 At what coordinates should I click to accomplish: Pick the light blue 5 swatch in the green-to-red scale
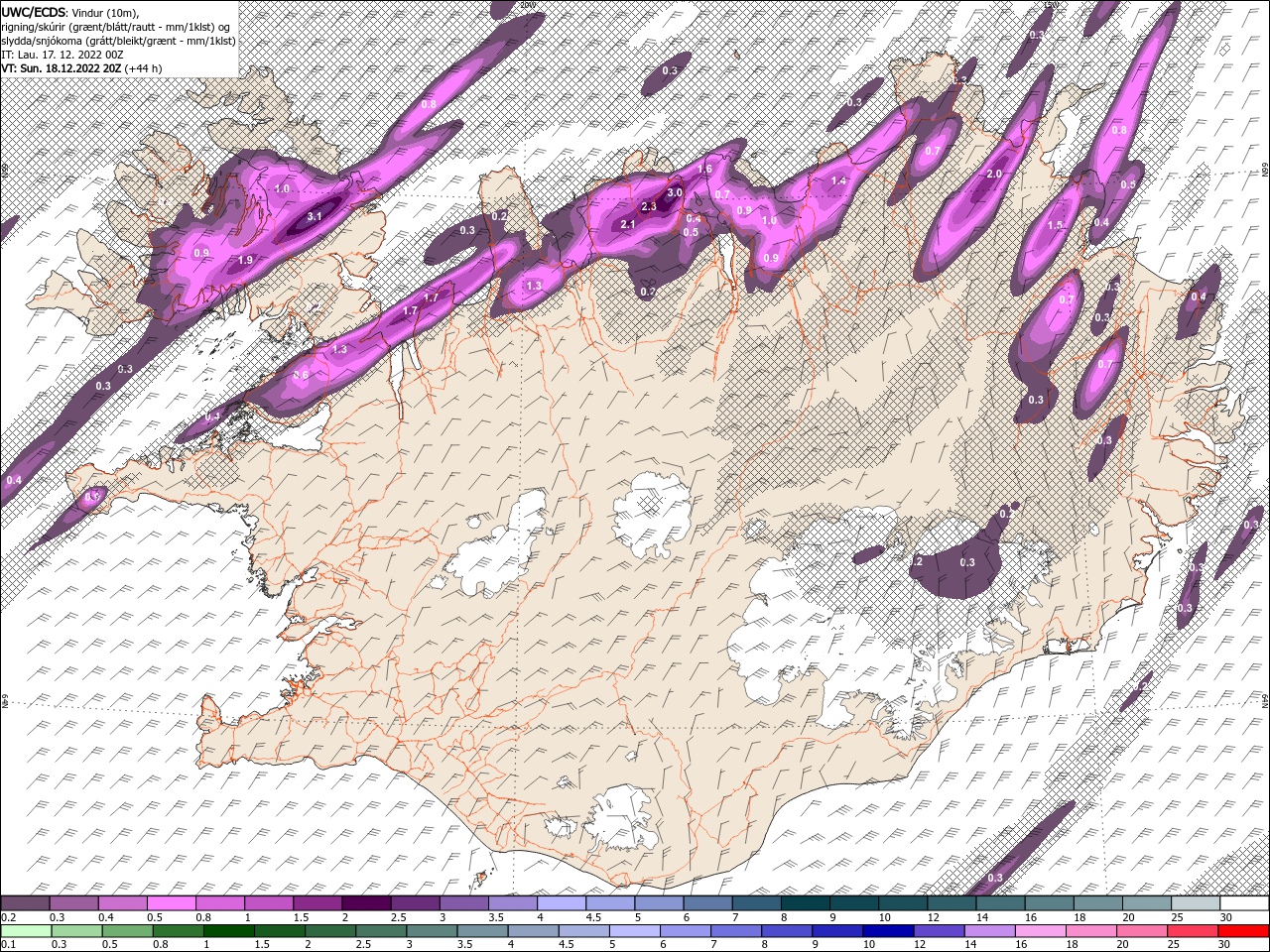tap(635, 931)
